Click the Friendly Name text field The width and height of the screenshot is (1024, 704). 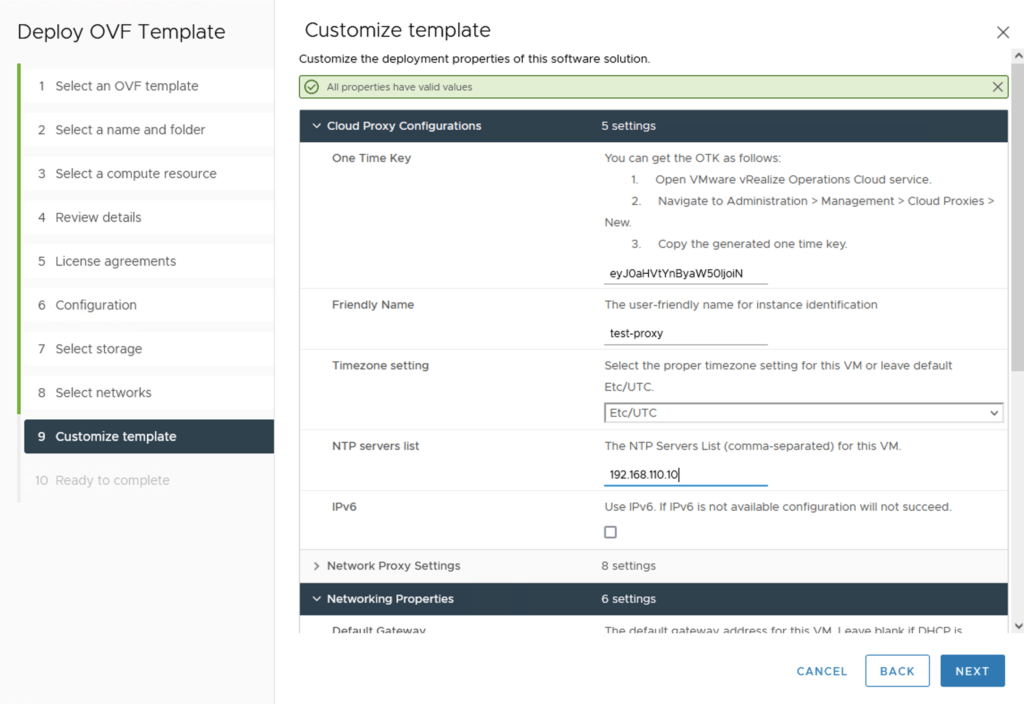[686, 333]
